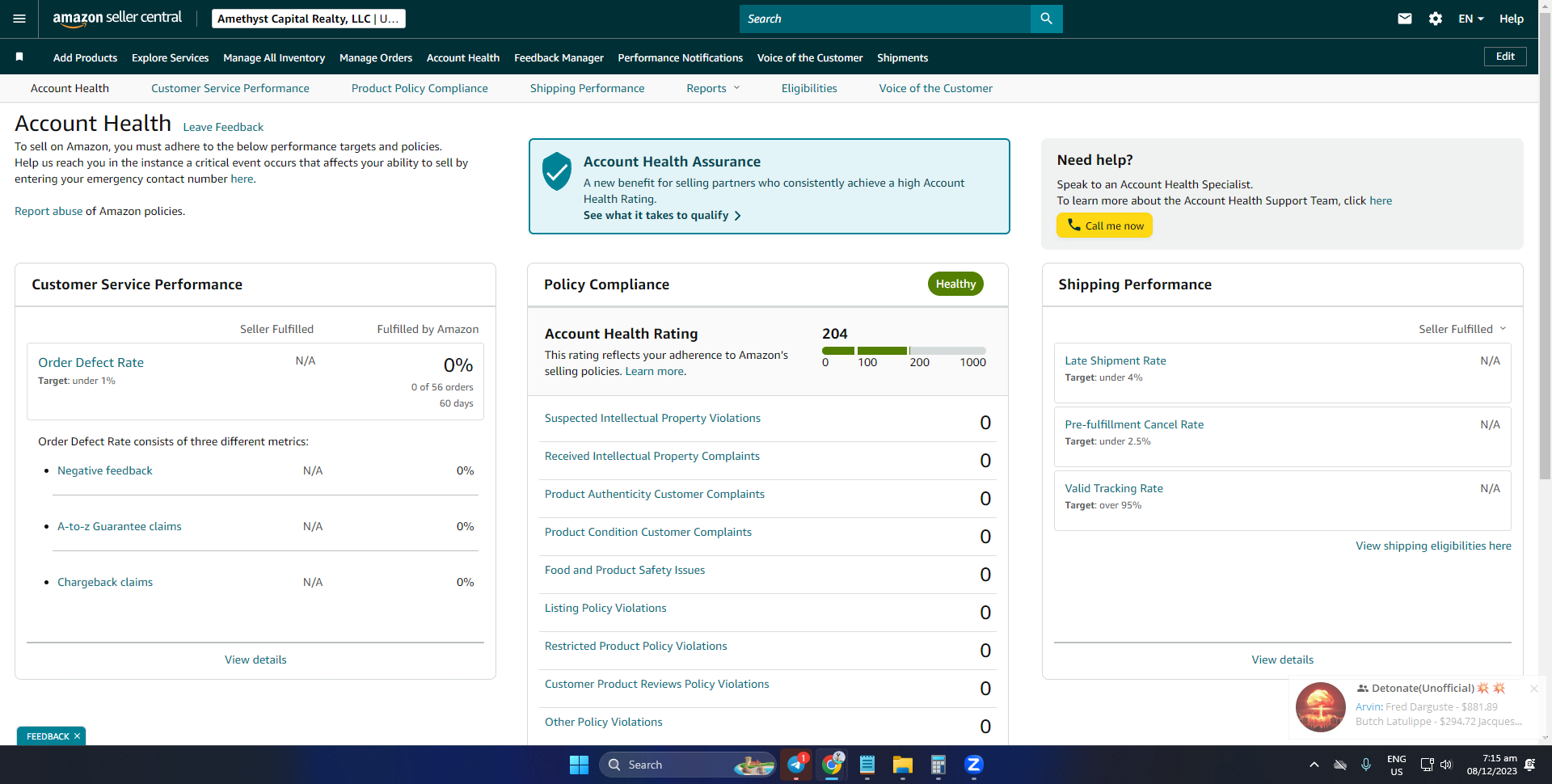Click View details under Customer Service Performance

click(255, 660)
